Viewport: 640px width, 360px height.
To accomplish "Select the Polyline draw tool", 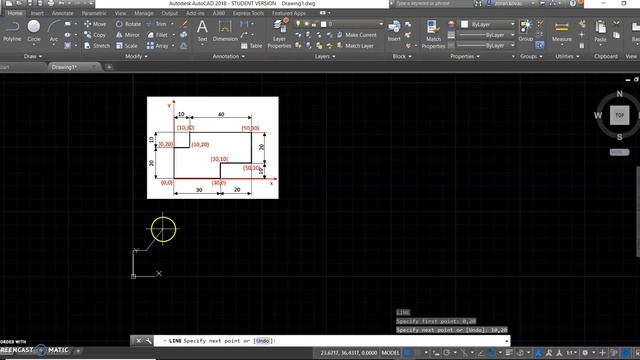I will 12,31.
